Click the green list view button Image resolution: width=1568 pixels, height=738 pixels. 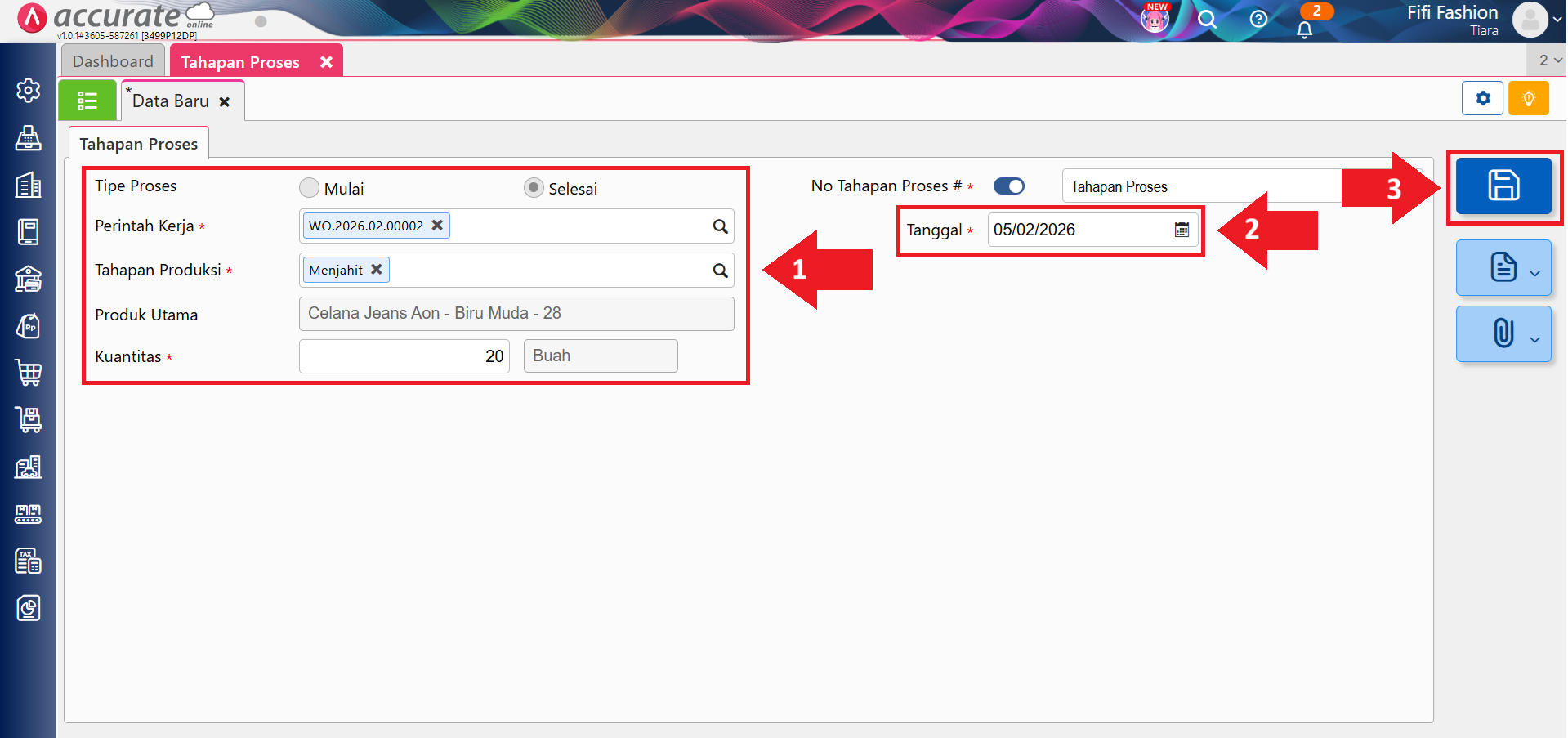click(x=87, y=101)
